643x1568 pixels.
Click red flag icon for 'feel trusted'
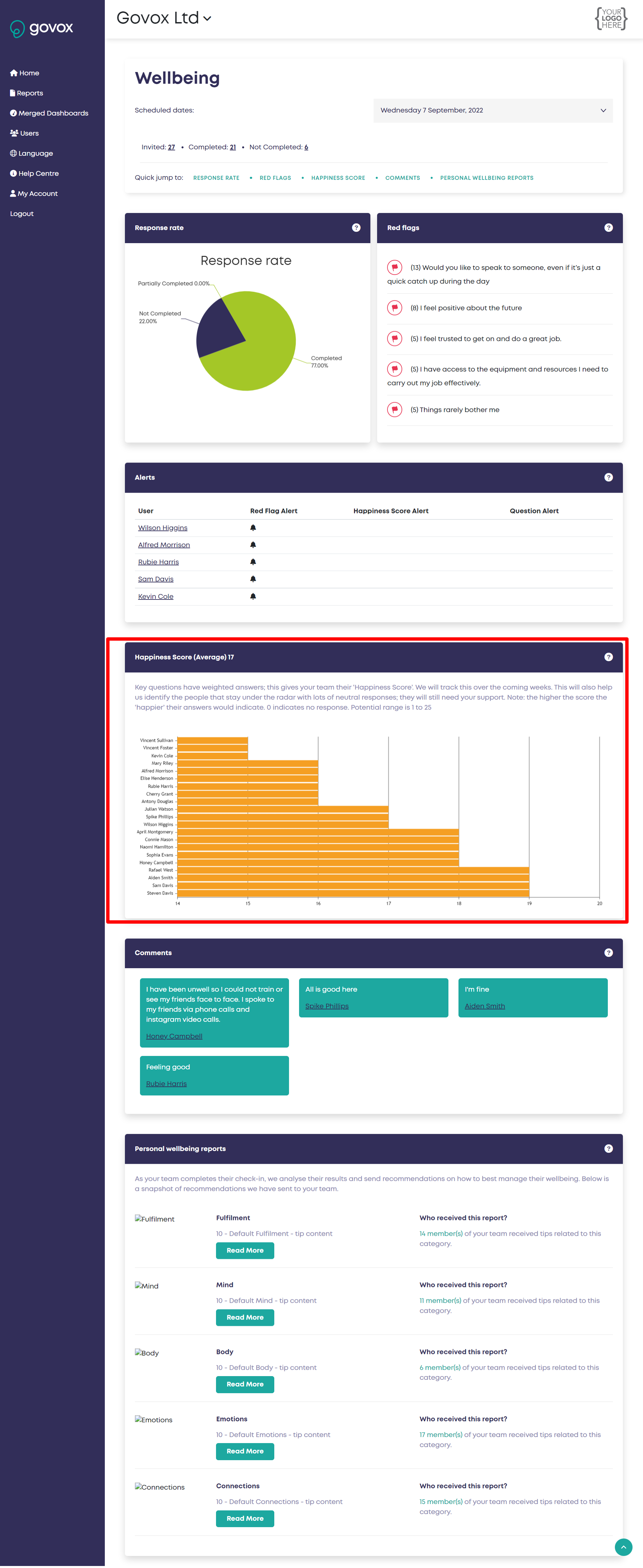click(x=395, y=339)
